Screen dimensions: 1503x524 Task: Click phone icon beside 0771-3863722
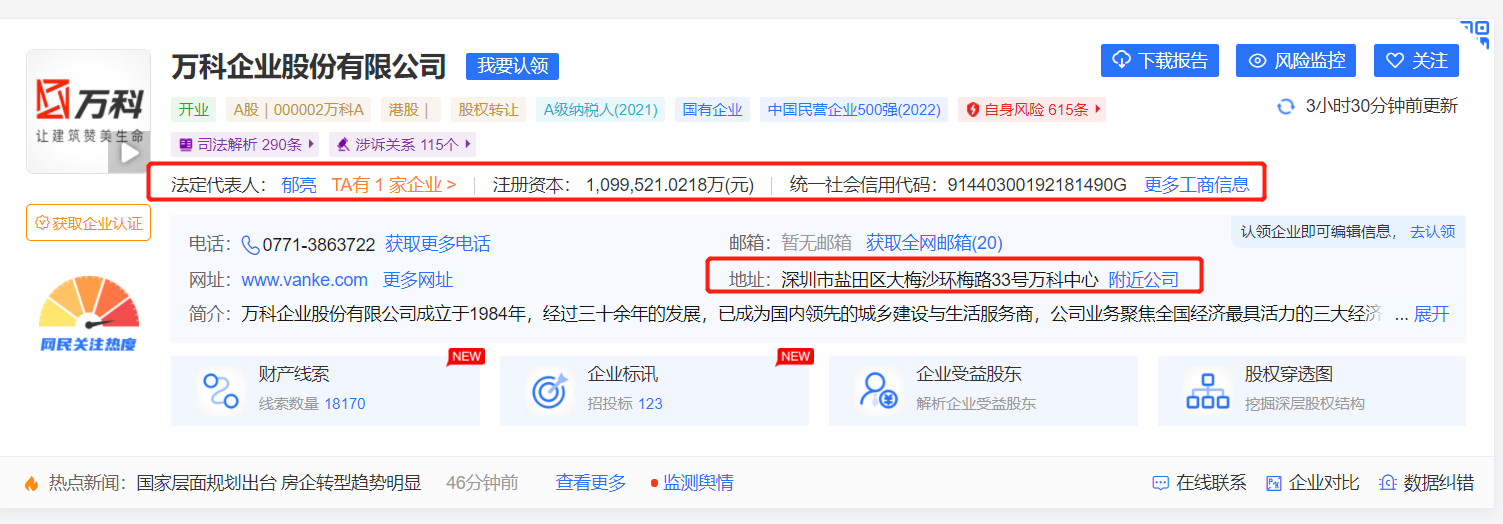click(x=250, y=243)
